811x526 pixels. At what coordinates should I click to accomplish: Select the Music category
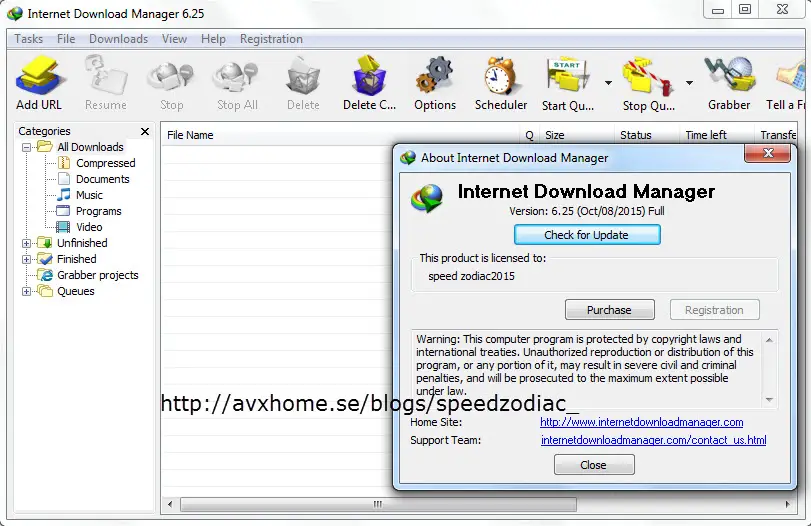tap(89, 195)
